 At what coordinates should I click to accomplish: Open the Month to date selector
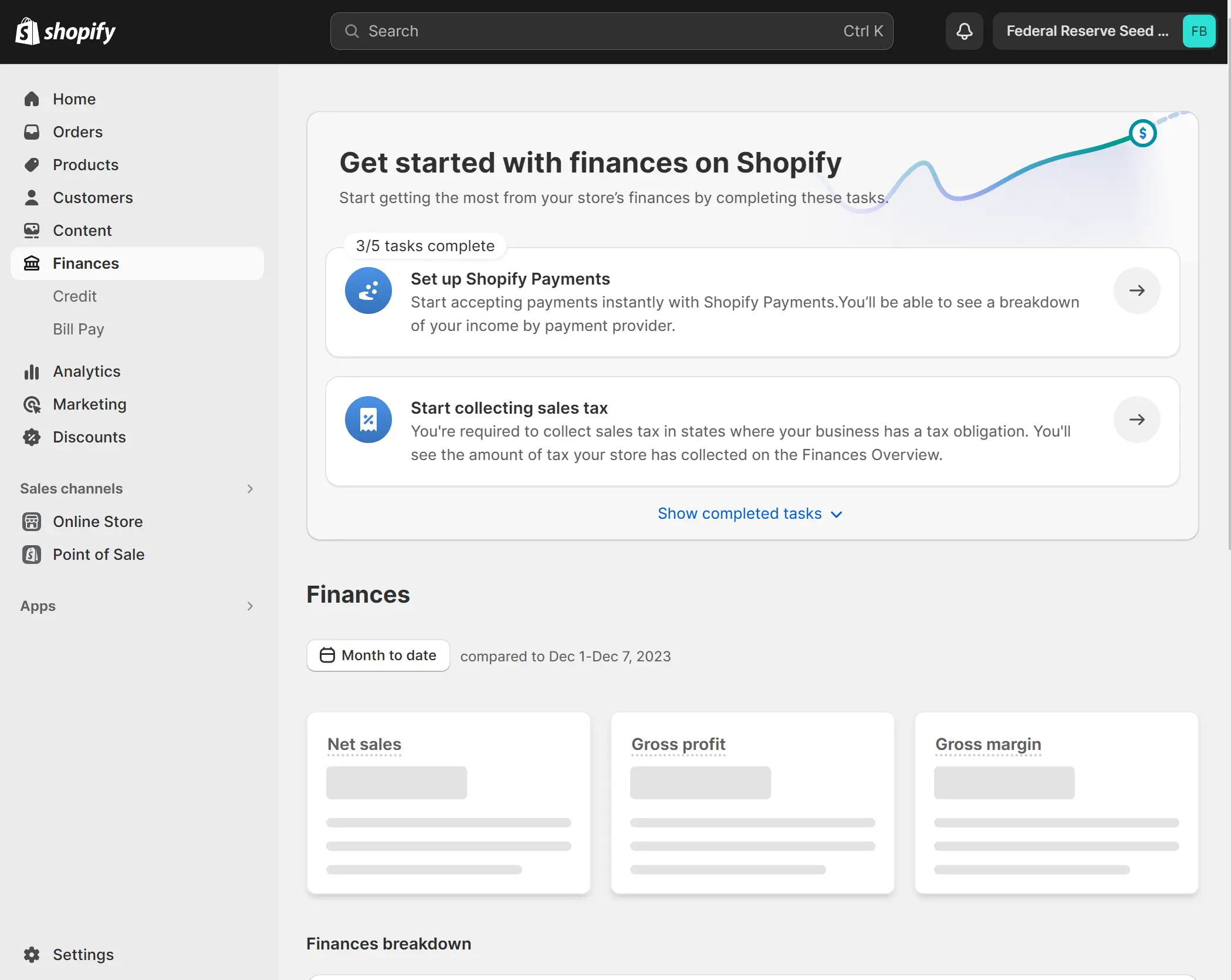click(378, 655)
